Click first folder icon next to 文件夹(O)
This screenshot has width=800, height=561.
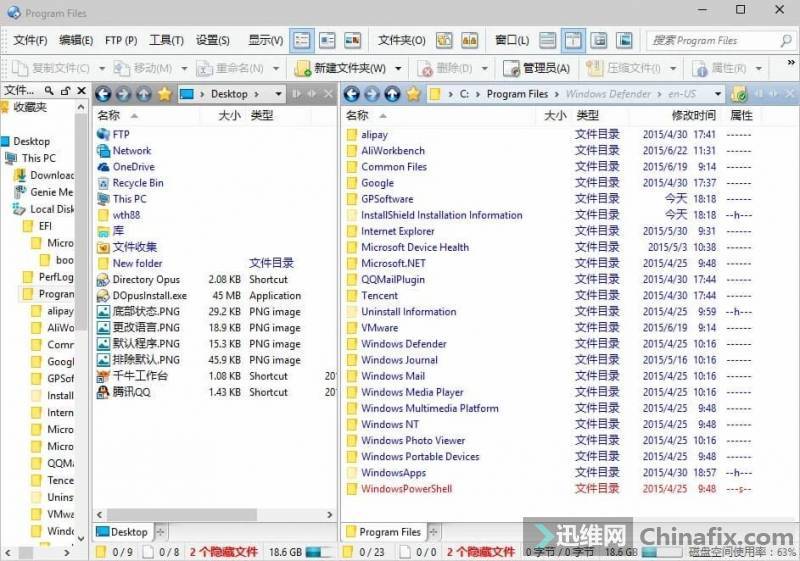(x=444, y=40)
